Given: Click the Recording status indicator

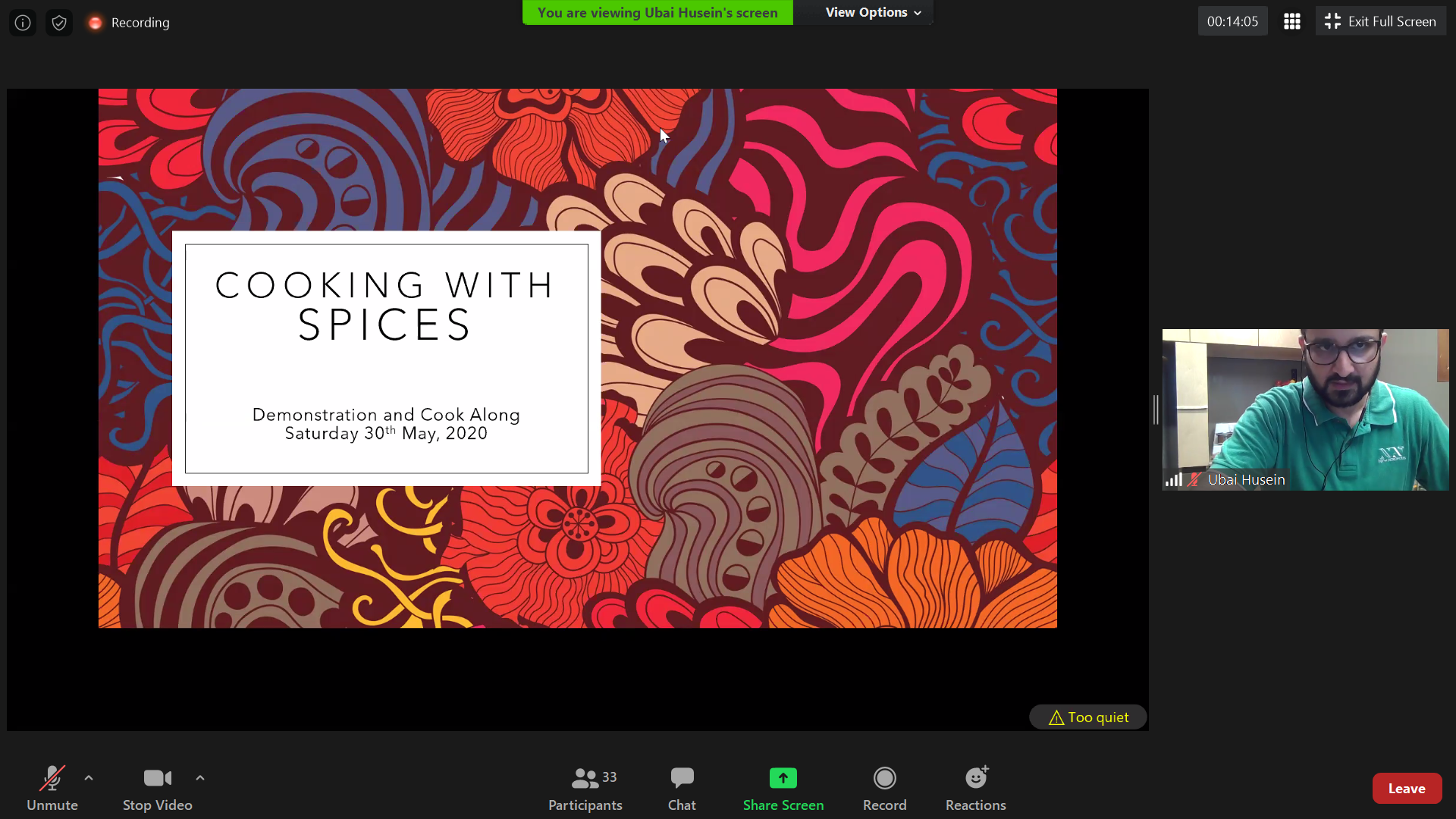Looking at the screenshot, I should [129, 23].
